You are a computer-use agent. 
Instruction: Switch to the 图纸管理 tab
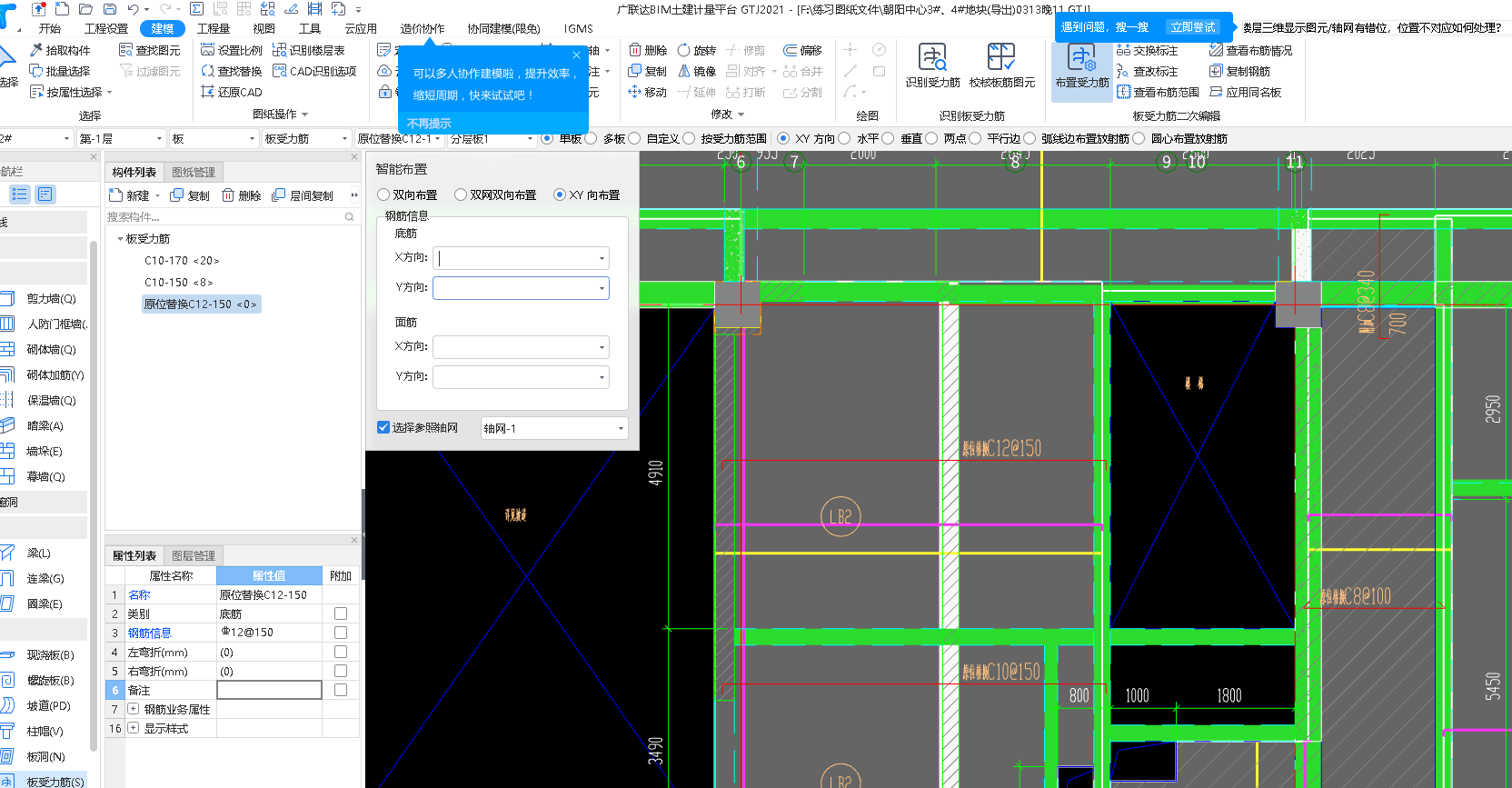(194, 172)
